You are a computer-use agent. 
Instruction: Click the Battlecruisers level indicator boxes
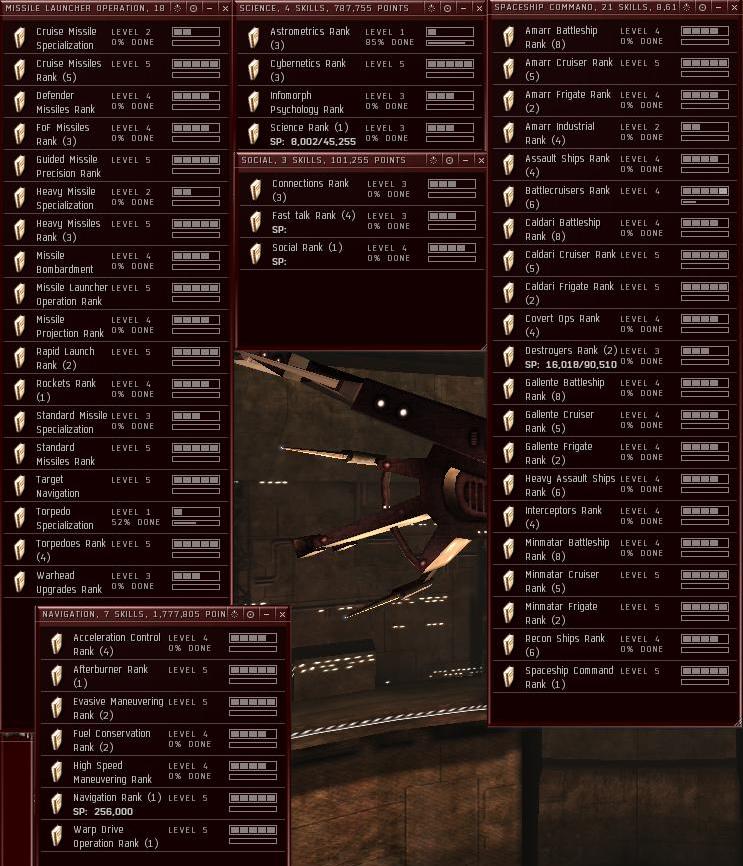click(x=705, y=191)
